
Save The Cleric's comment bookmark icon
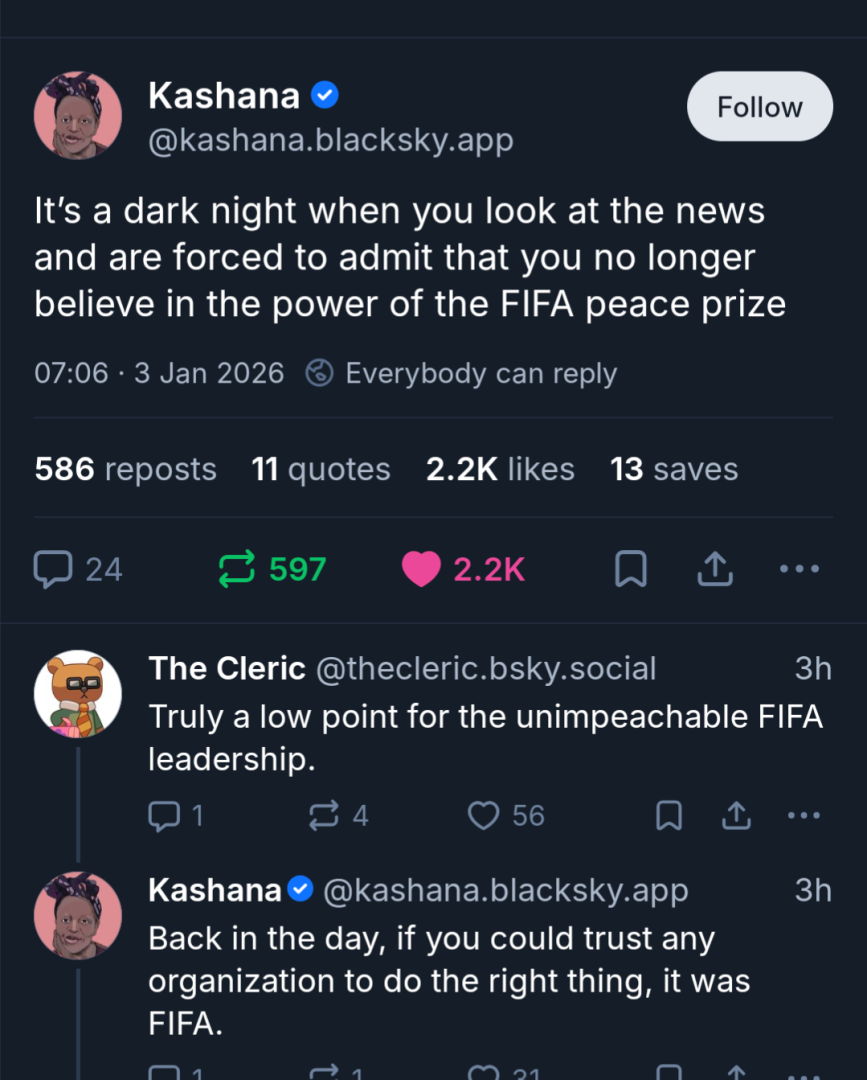(668, 816)
